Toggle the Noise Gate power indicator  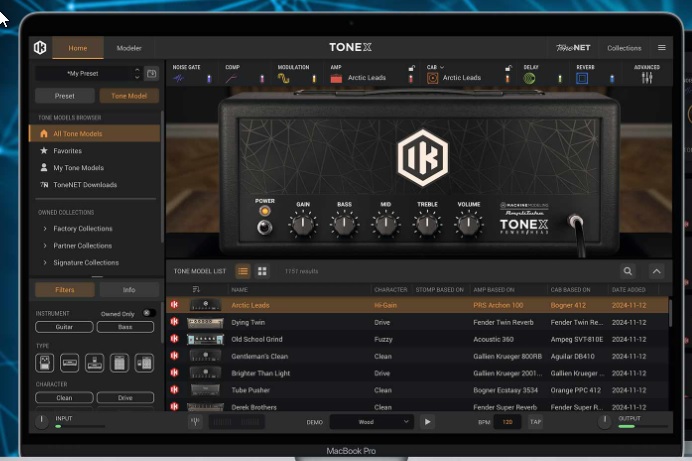click(x=209, y=79)
